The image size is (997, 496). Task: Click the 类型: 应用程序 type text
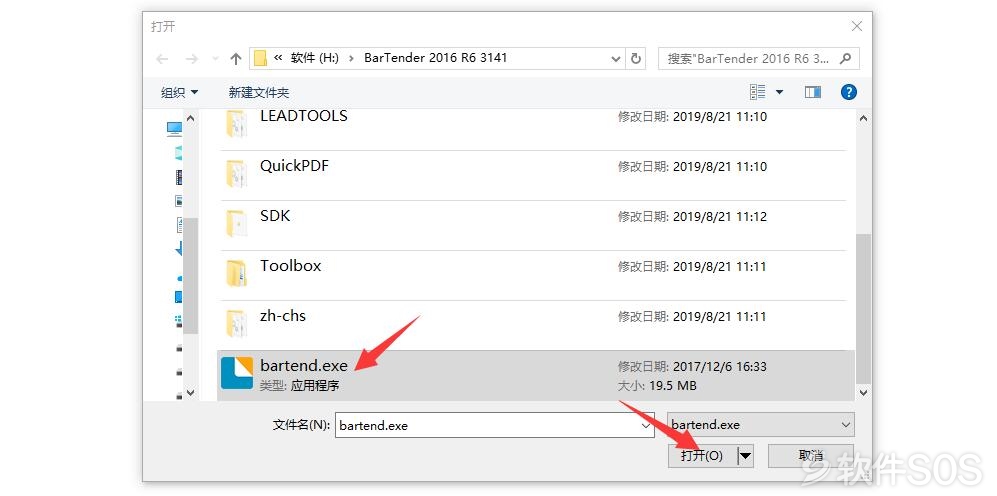(x=299, y=386)
